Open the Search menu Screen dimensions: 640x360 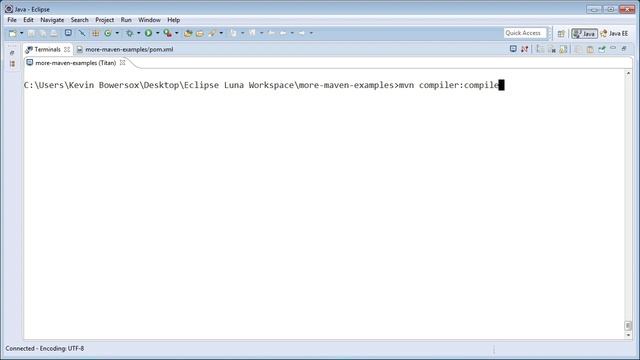point(79,20)
